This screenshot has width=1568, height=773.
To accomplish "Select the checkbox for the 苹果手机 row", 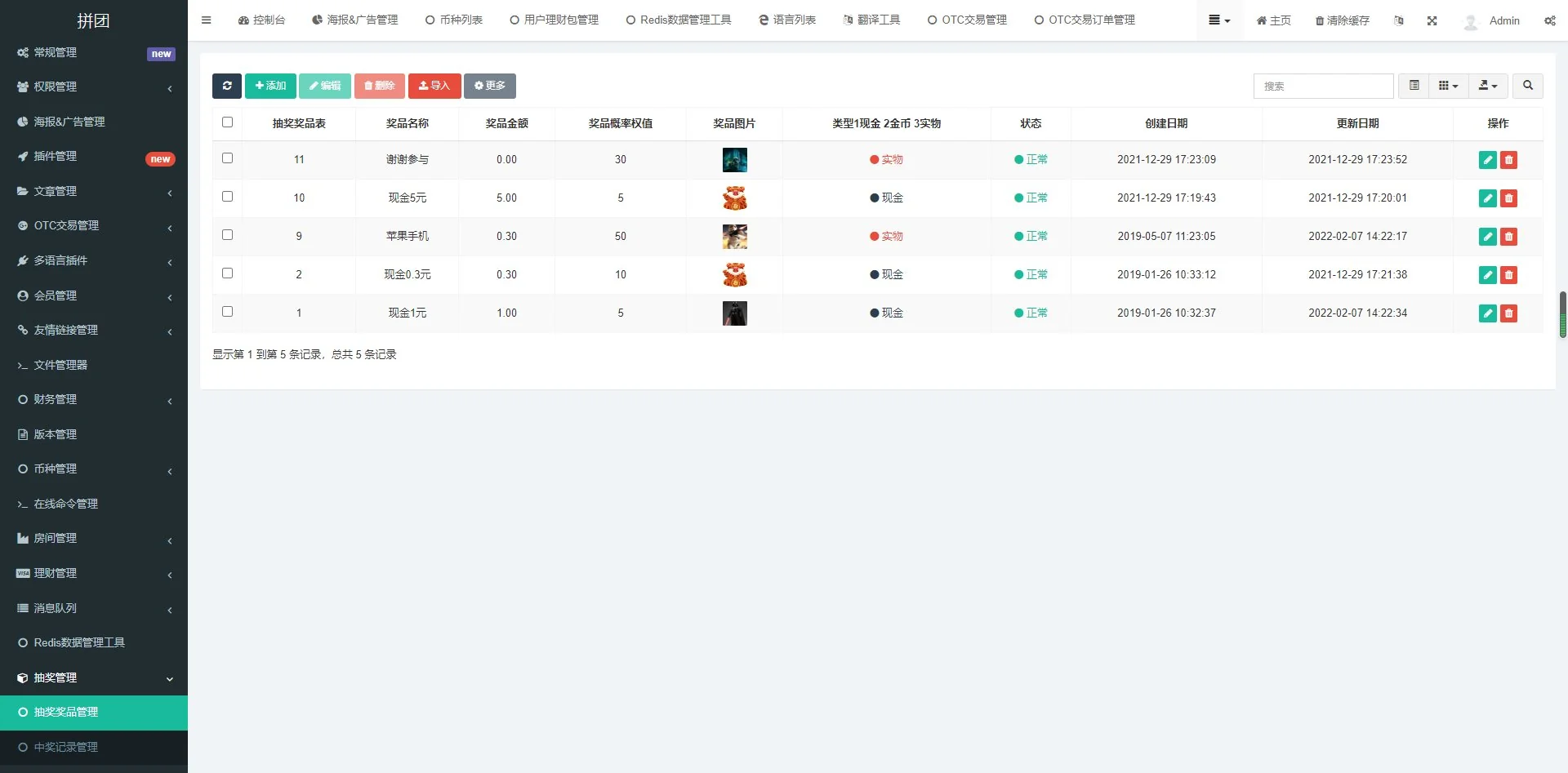I will pyautogui.click(x=227, y=235).
